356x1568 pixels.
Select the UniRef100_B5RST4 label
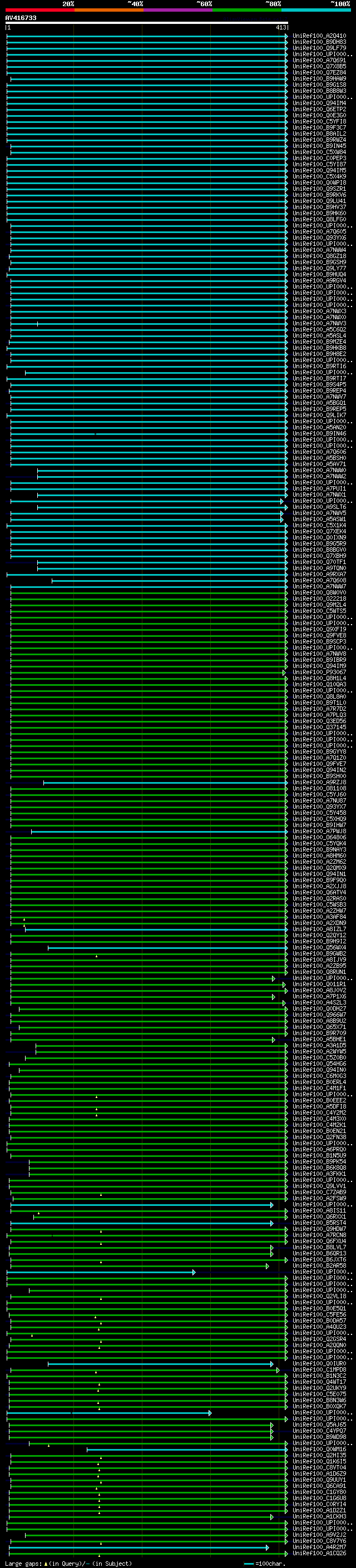pyautogui.click(x=319, y=1223)
